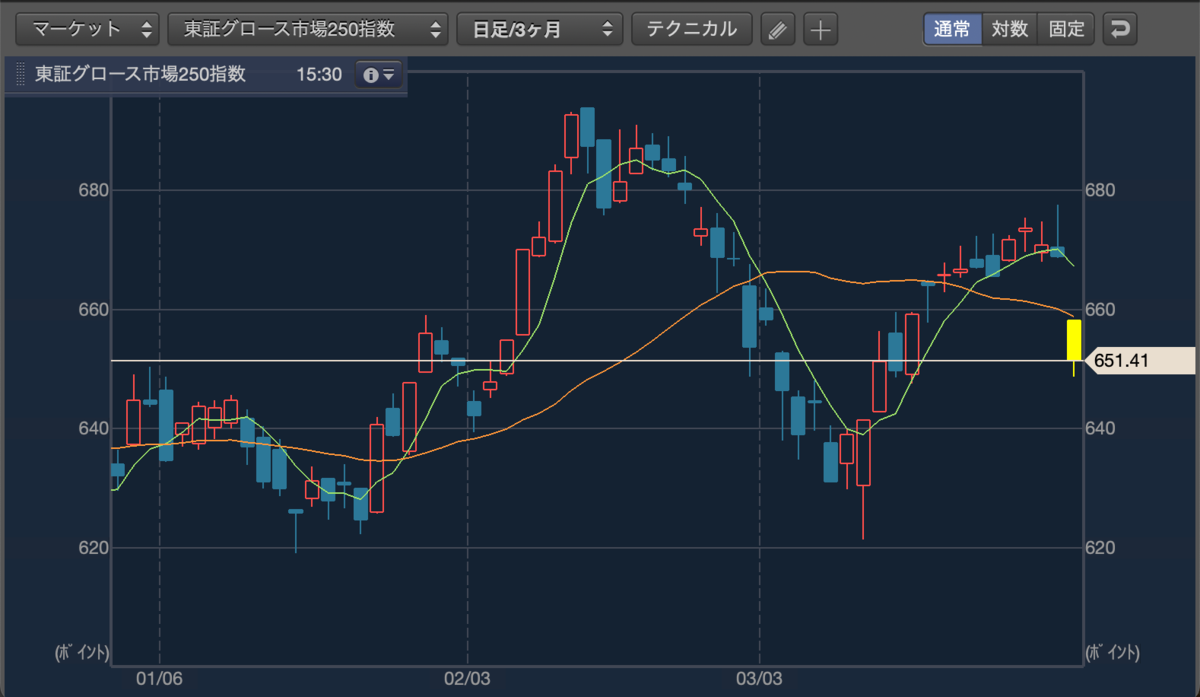Click the 03/03 date axis label
The image size is (1200, 697).
[760, 679]
